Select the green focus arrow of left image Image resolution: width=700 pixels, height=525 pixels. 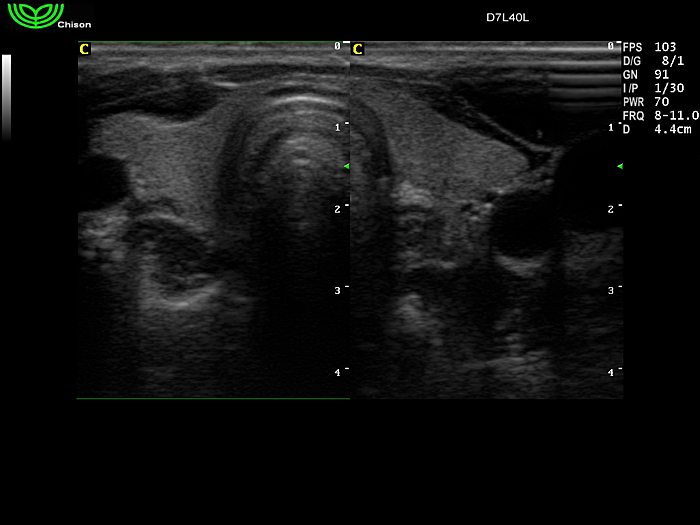(x=346, y=166)
